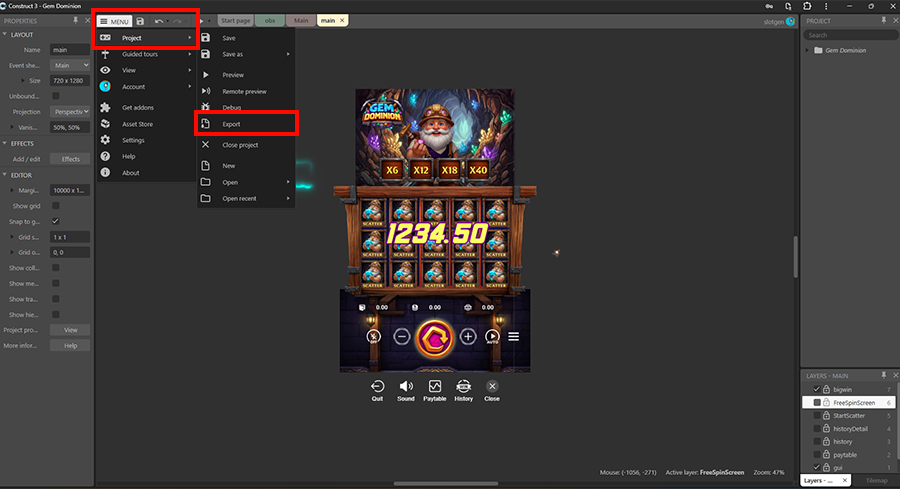The width and height of the screenshot is (900, 489).
Task: Click the Effects button
Action: tap(70, 159)
